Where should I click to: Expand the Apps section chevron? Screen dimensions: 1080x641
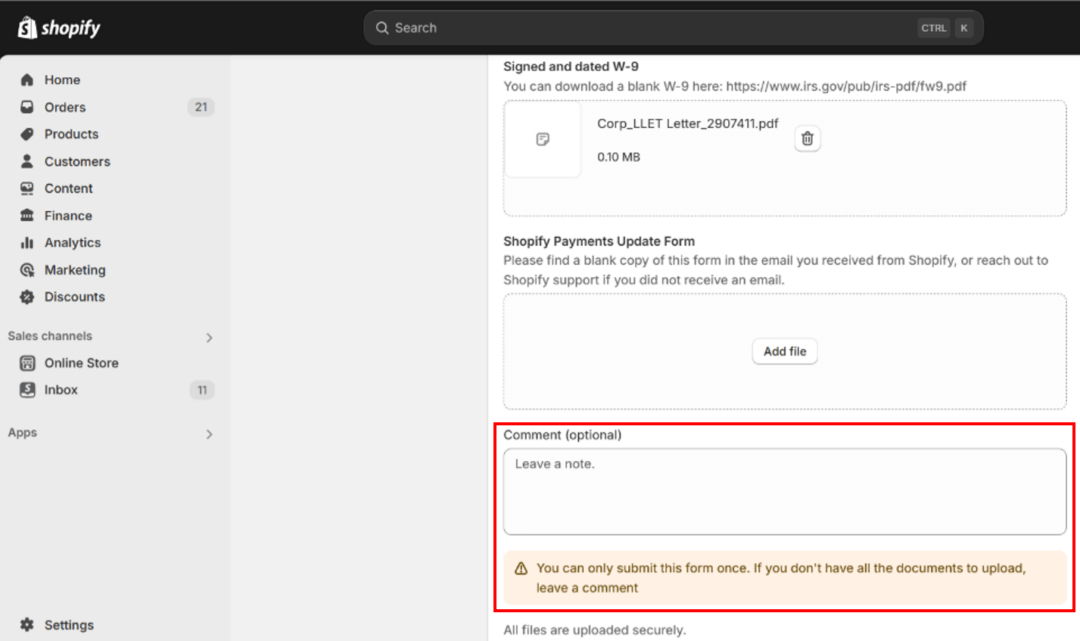pos(209,434)
